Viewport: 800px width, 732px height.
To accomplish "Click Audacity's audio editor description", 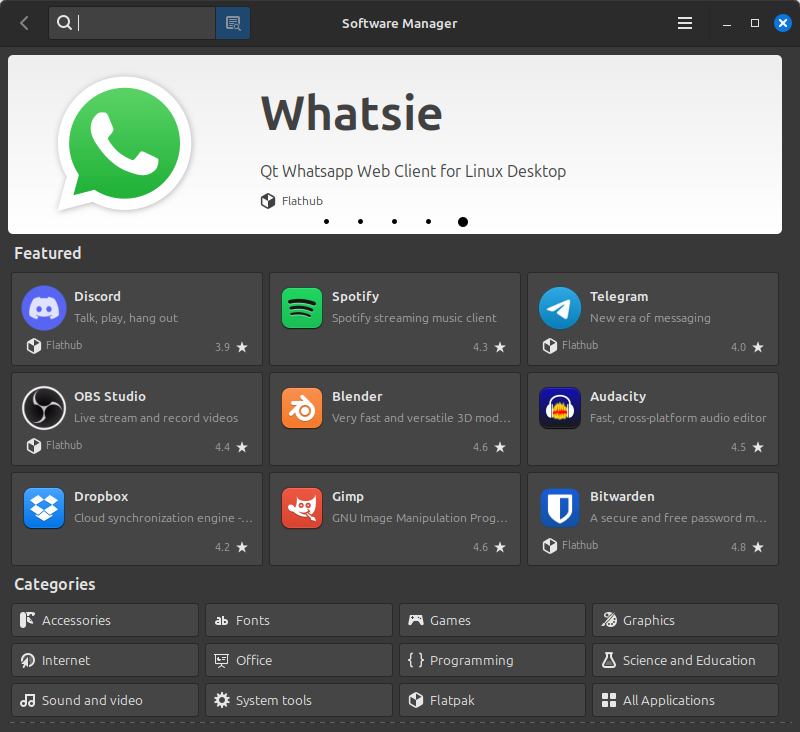I will (678, 418).
